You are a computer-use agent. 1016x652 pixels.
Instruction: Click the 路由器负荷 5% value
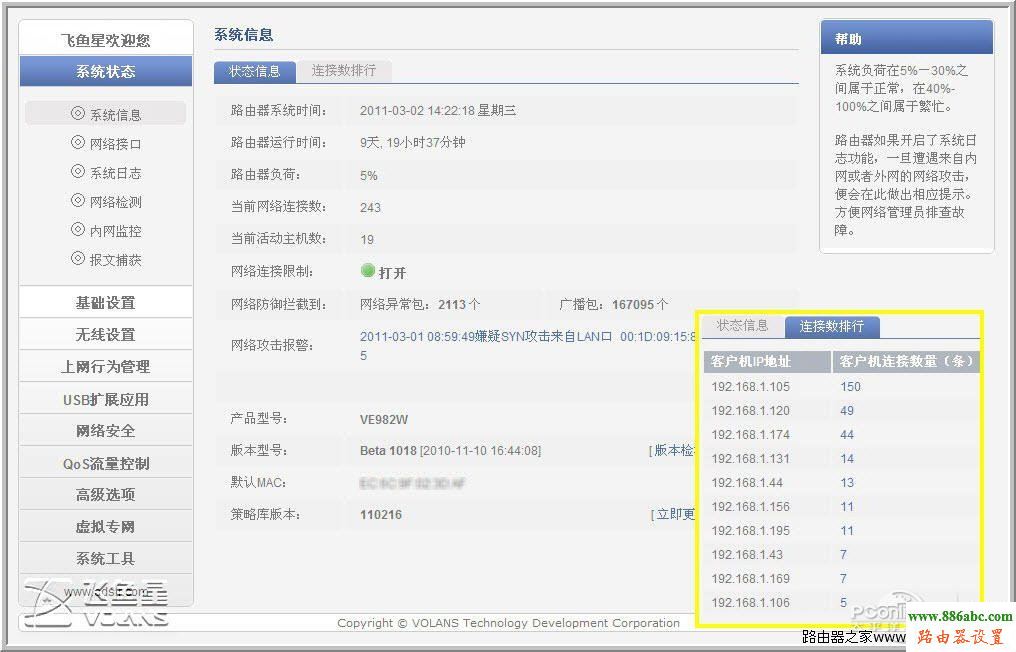pyautogui.click(x=368, y=175)
